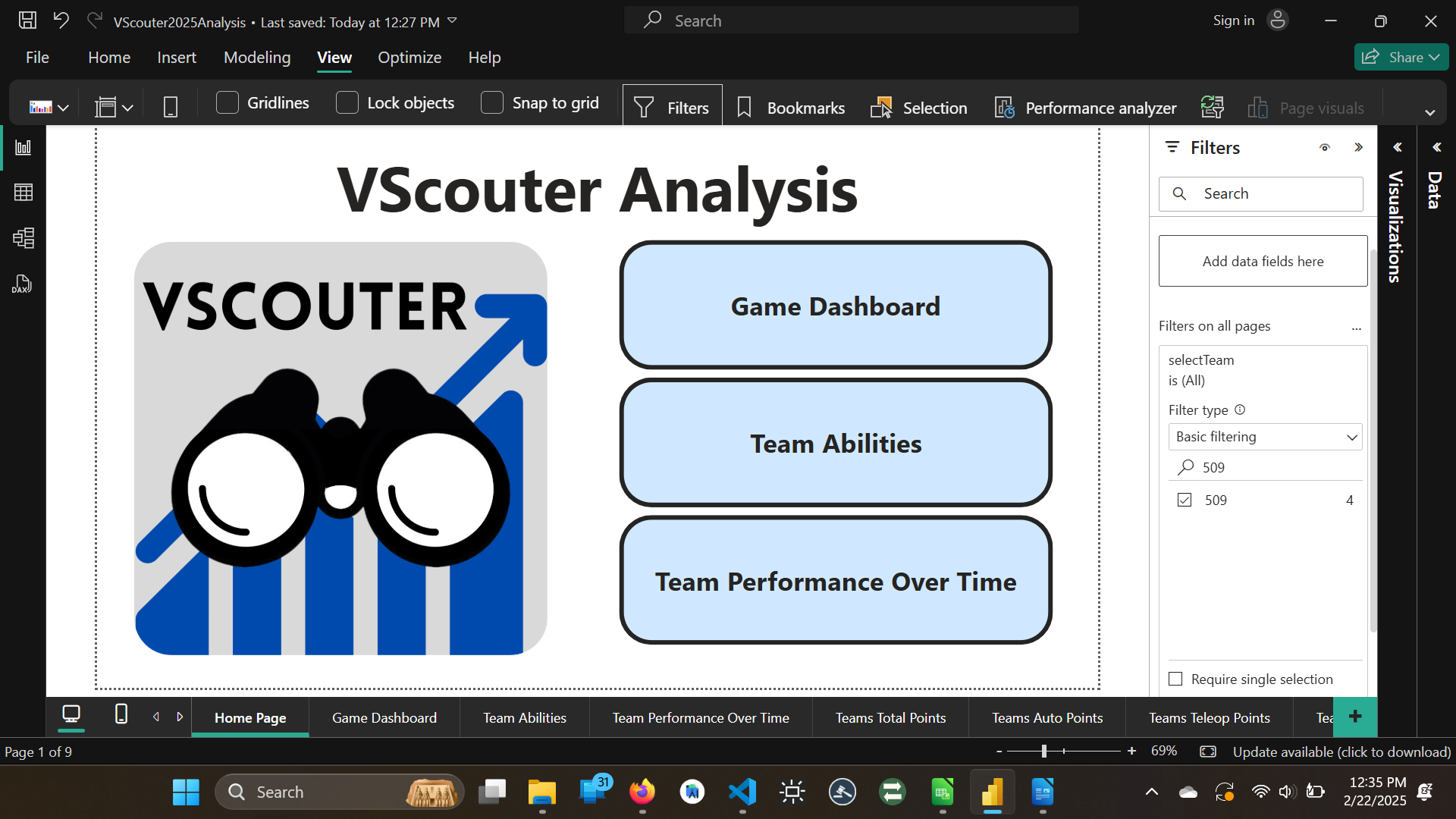Expand the Visualizations pane
Image resolution: width=1456 pixels, height=819 pixels.
[x=1397, y=147]
